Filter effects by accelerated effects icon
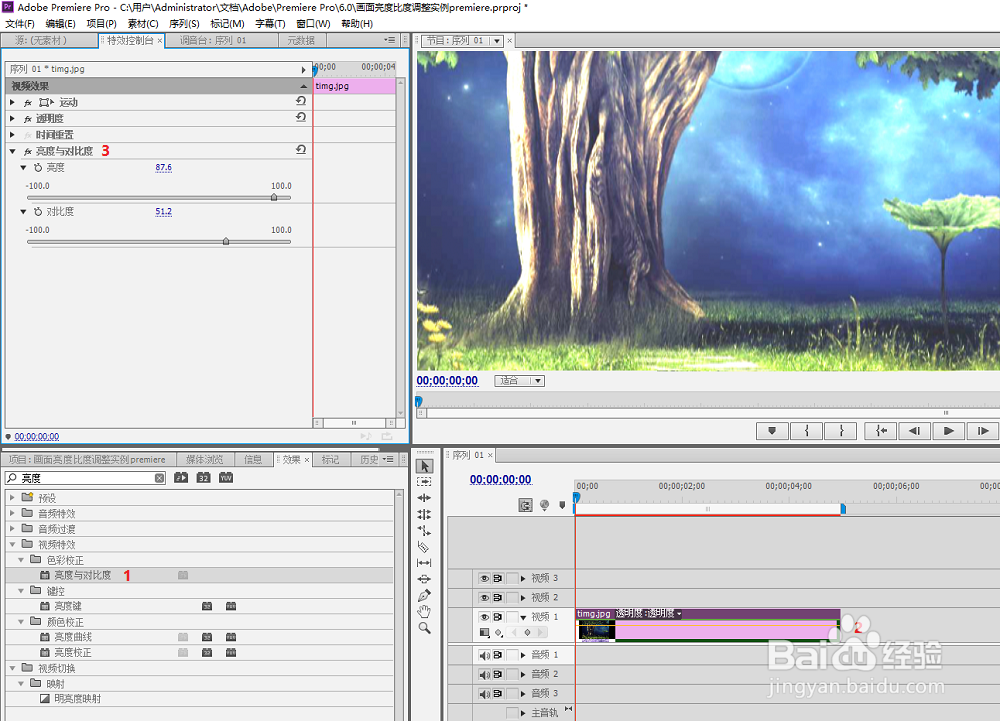The width and height of the screenshot is (1000, 721). coord(181,477)
